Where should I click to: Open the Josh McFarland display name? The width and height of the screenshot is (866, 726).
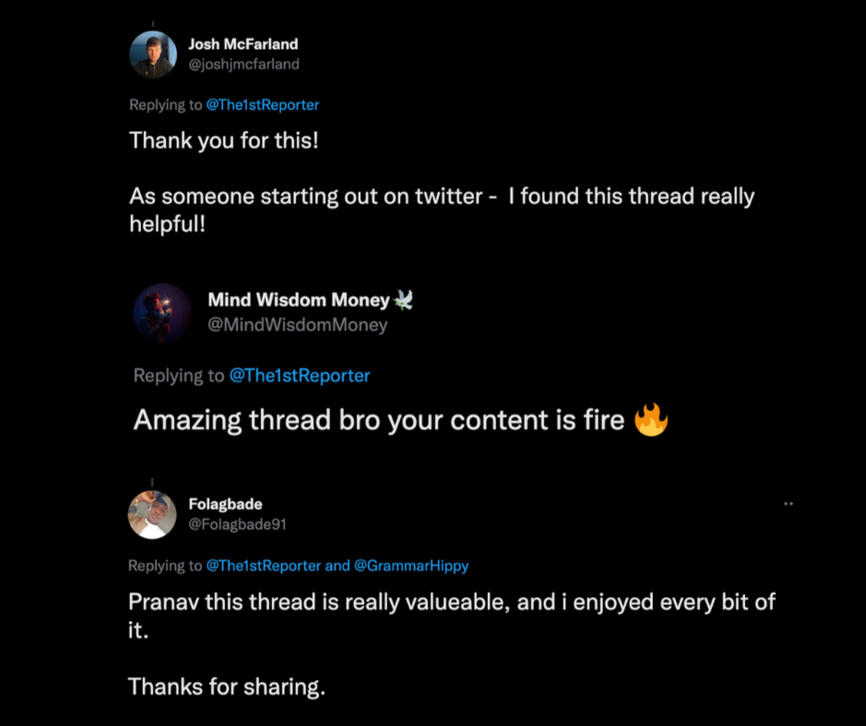point(243,44)
